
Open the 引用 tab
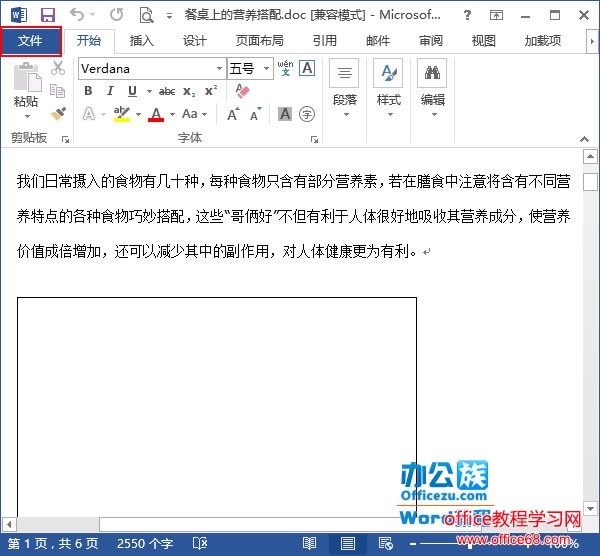pos(324,41)
